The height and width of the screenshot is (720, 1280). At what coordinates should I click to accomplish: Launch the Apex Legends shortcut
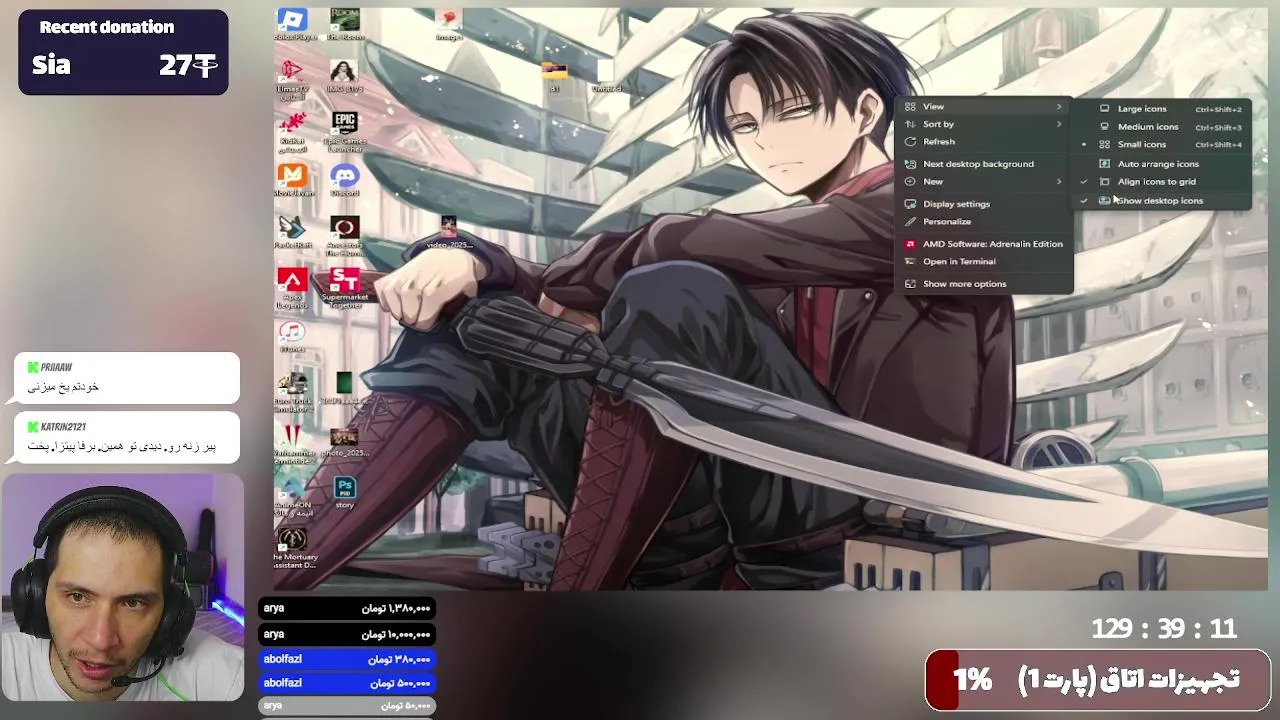pos(293,288)
